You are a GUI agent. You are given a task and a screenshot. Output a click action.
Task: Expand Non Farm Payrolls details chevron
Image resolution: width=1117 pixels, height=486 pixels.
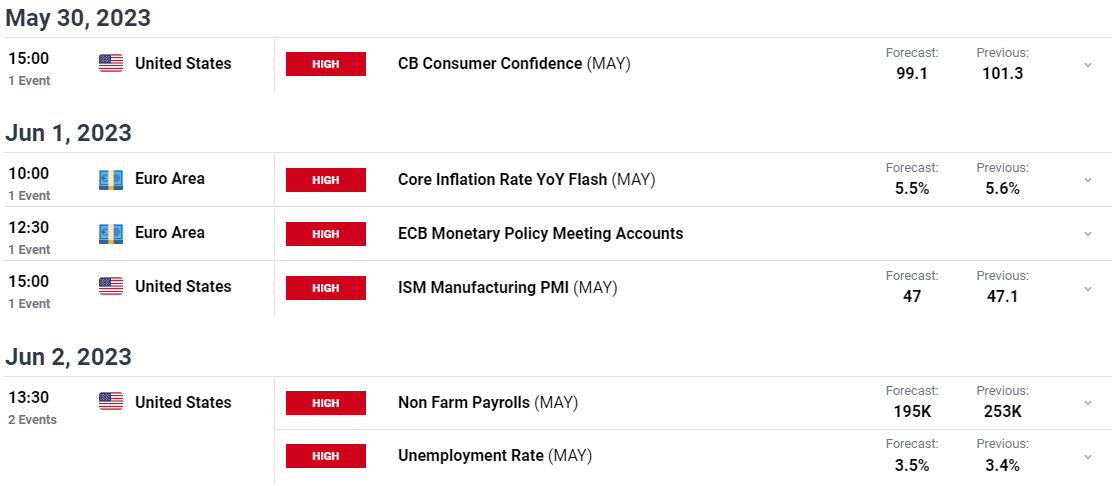[x=1088, y=403]
